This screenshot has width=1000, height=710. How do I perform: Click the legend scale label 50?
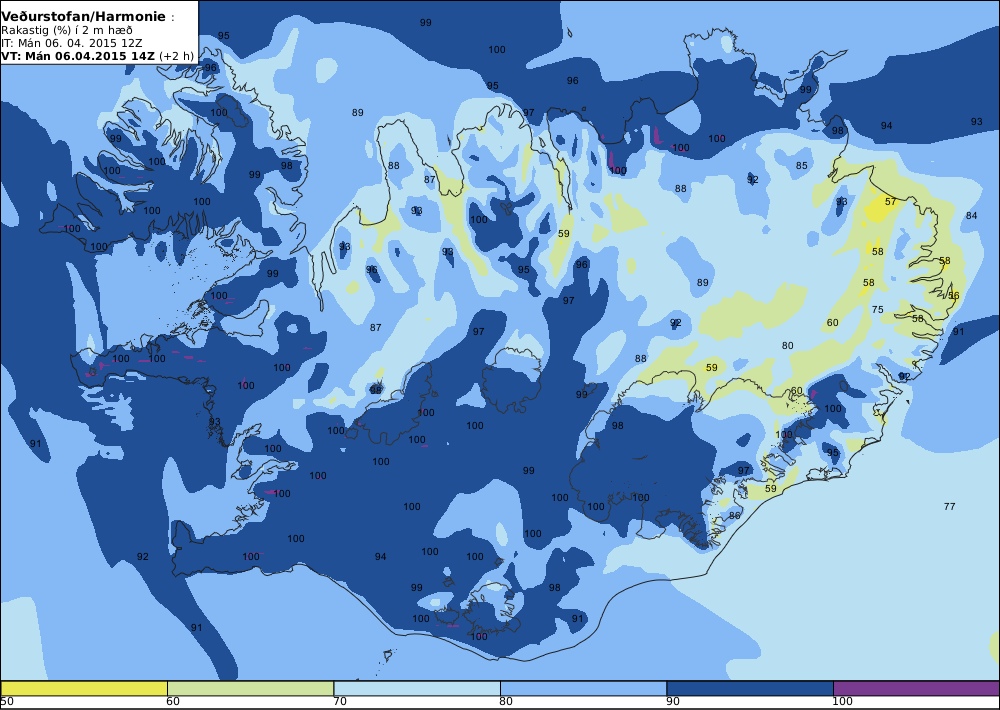click(7, 702)
